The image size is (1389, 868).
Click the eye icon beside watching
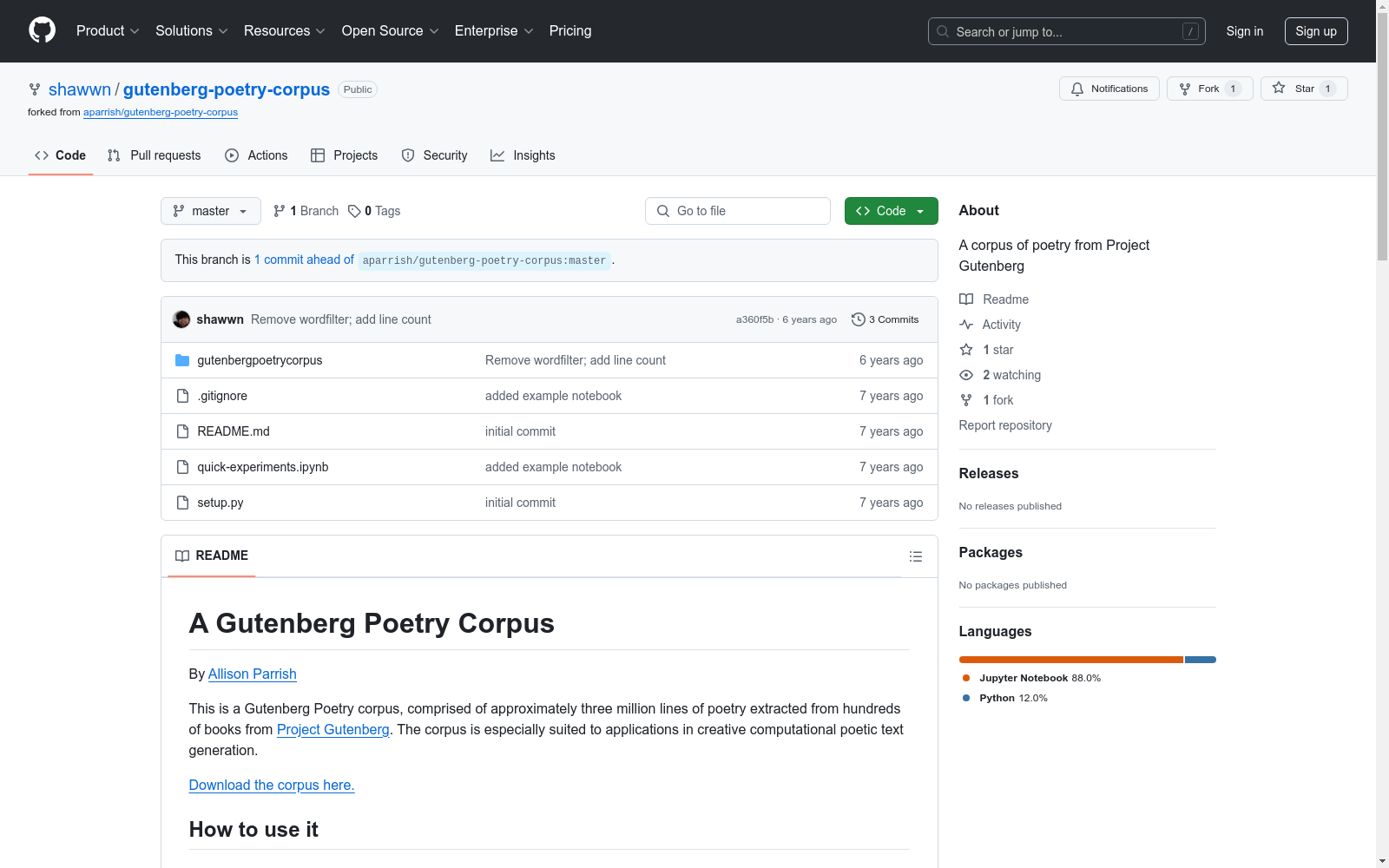(966, 375)
